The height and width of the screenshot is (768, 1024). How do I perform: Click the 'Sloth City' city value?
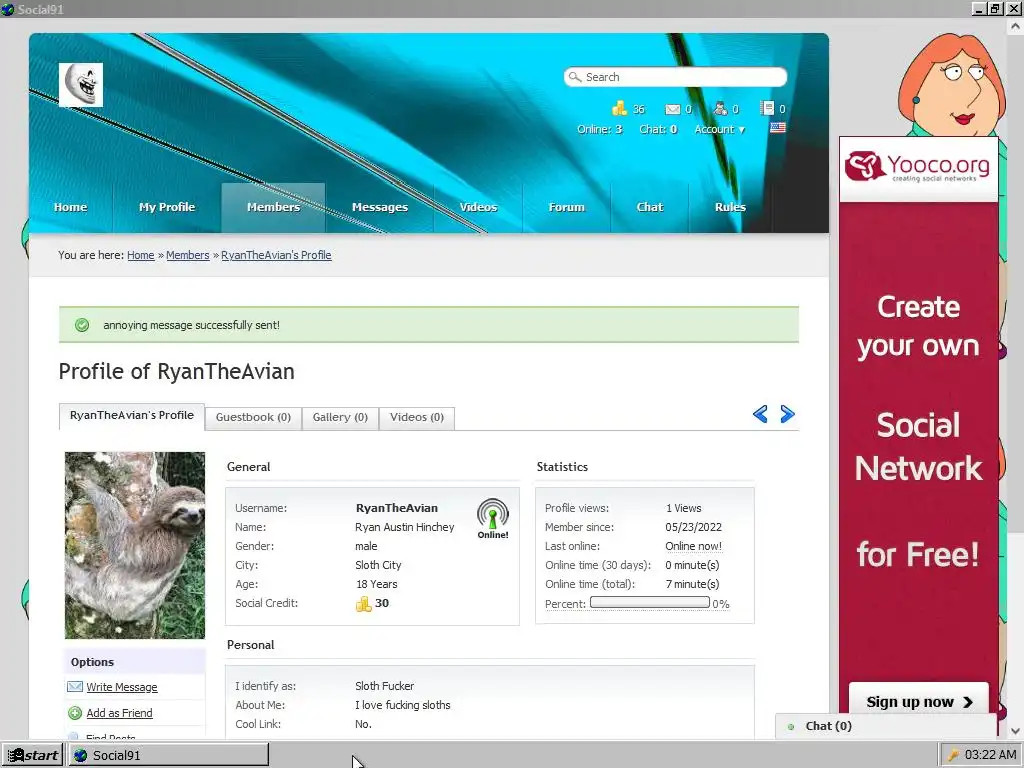[378, 565]
